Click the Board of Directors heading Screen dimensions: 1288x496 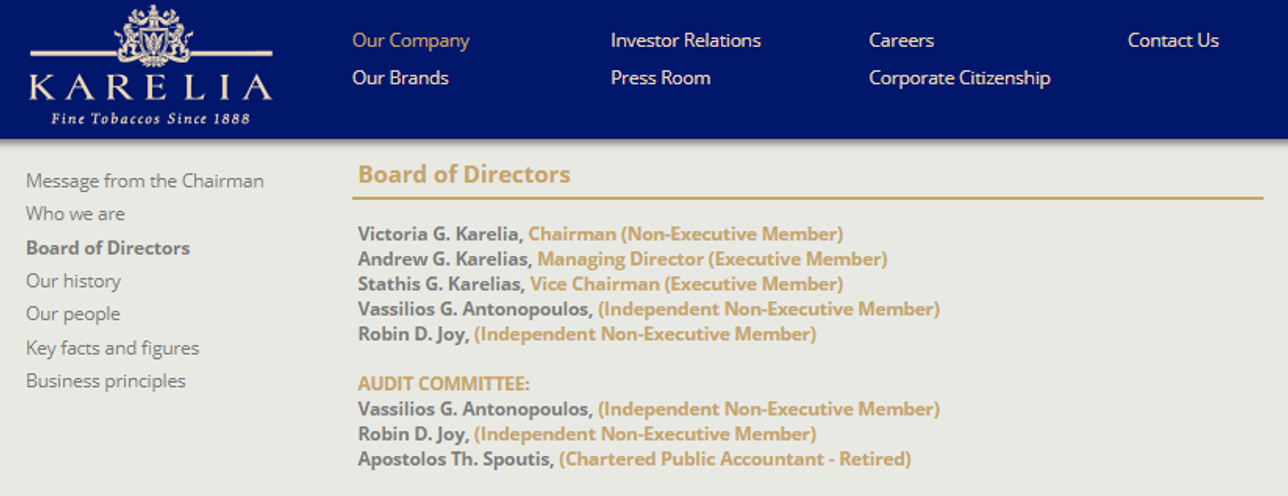click(464, 174)
